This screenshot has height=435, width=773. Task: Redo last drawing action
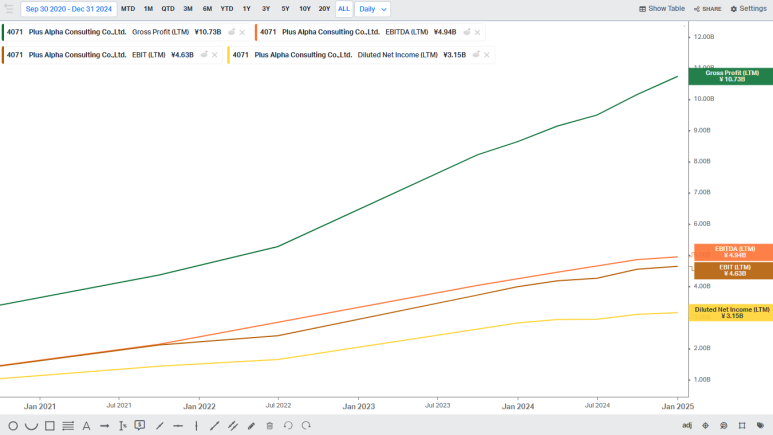306,425
